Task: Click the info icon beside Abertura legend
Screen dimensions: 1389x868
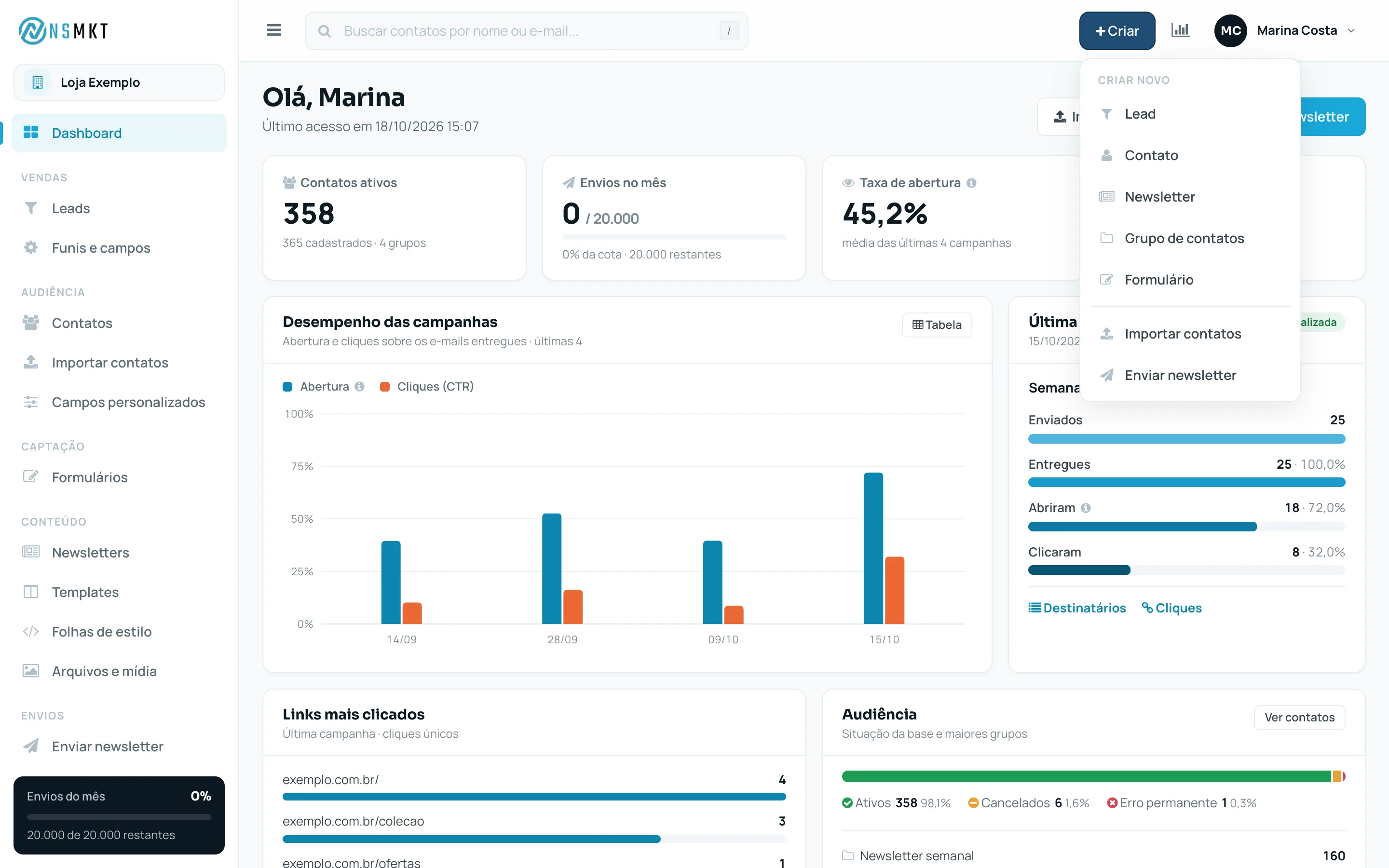Action: 359,386
